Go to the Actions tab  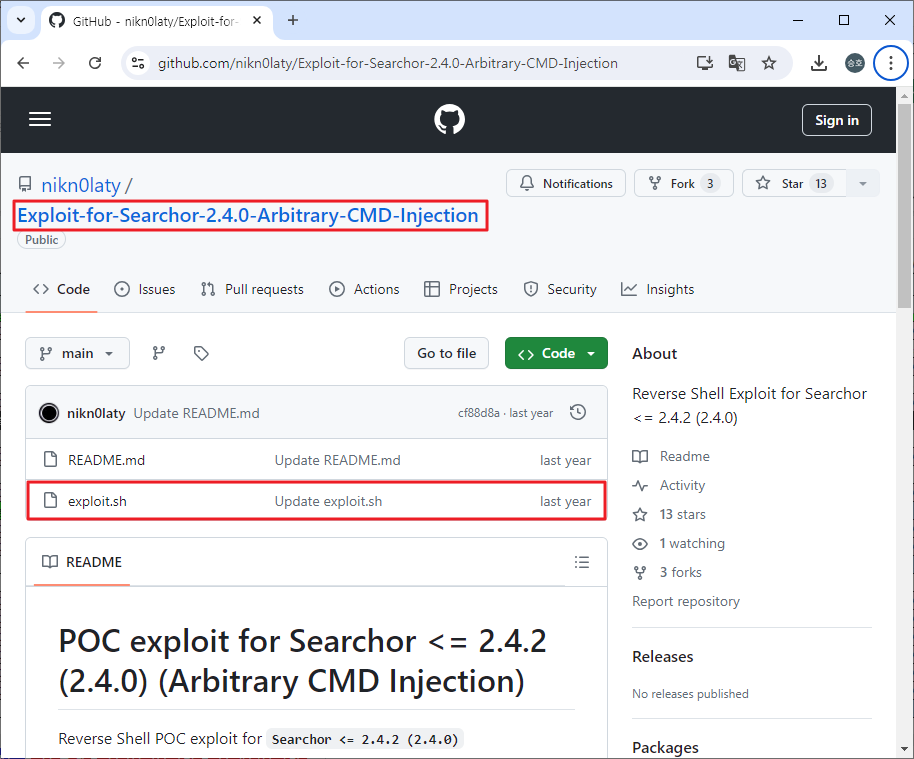click(x=364, y=289)
